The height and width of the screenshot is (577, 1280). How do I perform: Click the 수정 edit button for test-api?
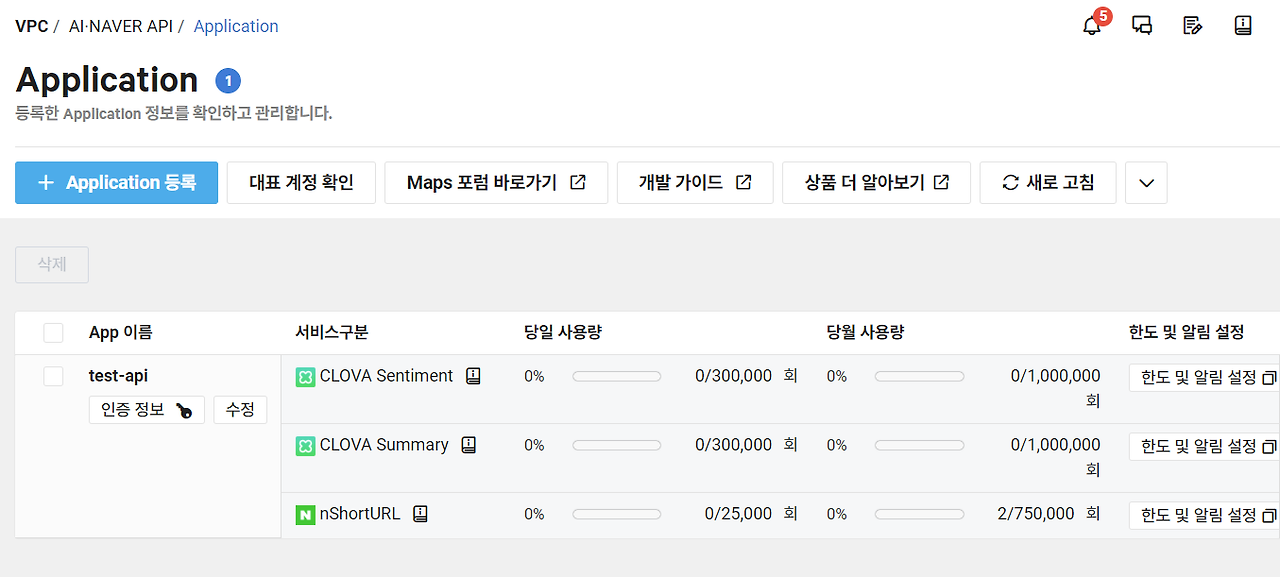(x=240, y=410)
